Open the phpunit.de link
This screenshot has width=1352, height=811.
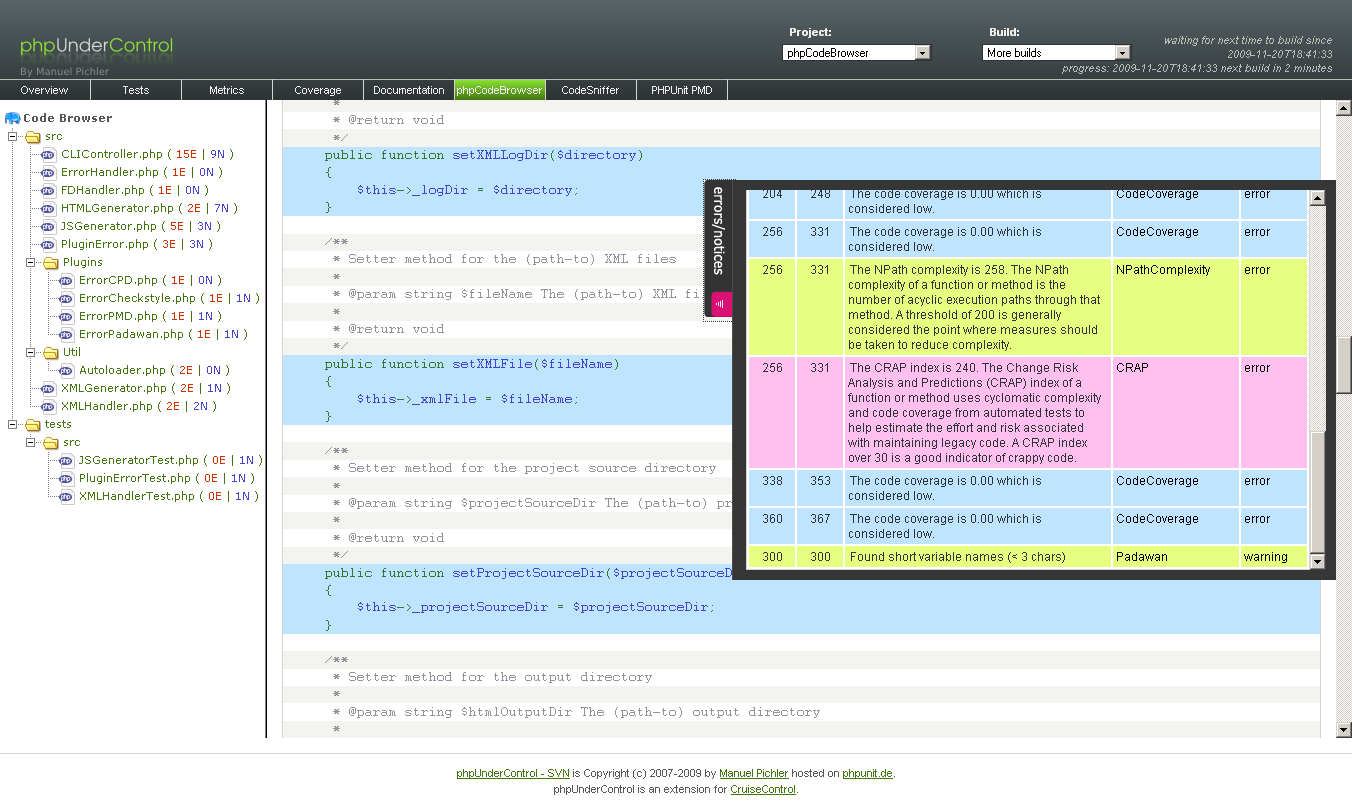(868, 773)
